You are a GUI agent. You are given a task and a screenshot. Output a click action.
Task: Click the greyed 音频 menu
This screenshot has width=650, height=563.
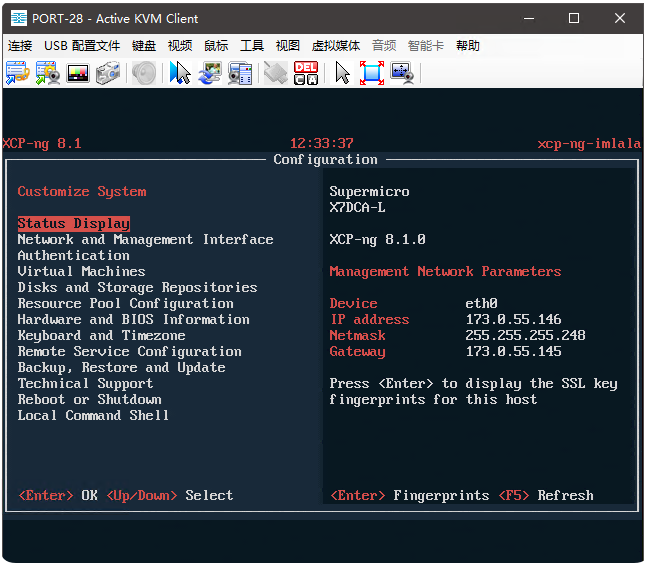click(x=384, y=46)
